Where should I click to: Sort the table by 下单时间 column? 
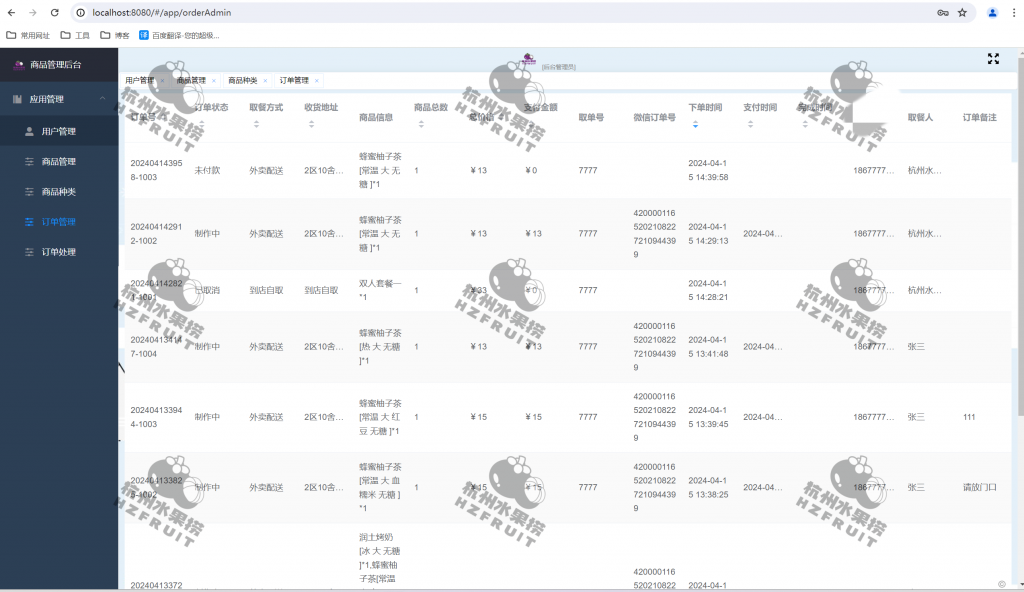click(x=695, y=124)
